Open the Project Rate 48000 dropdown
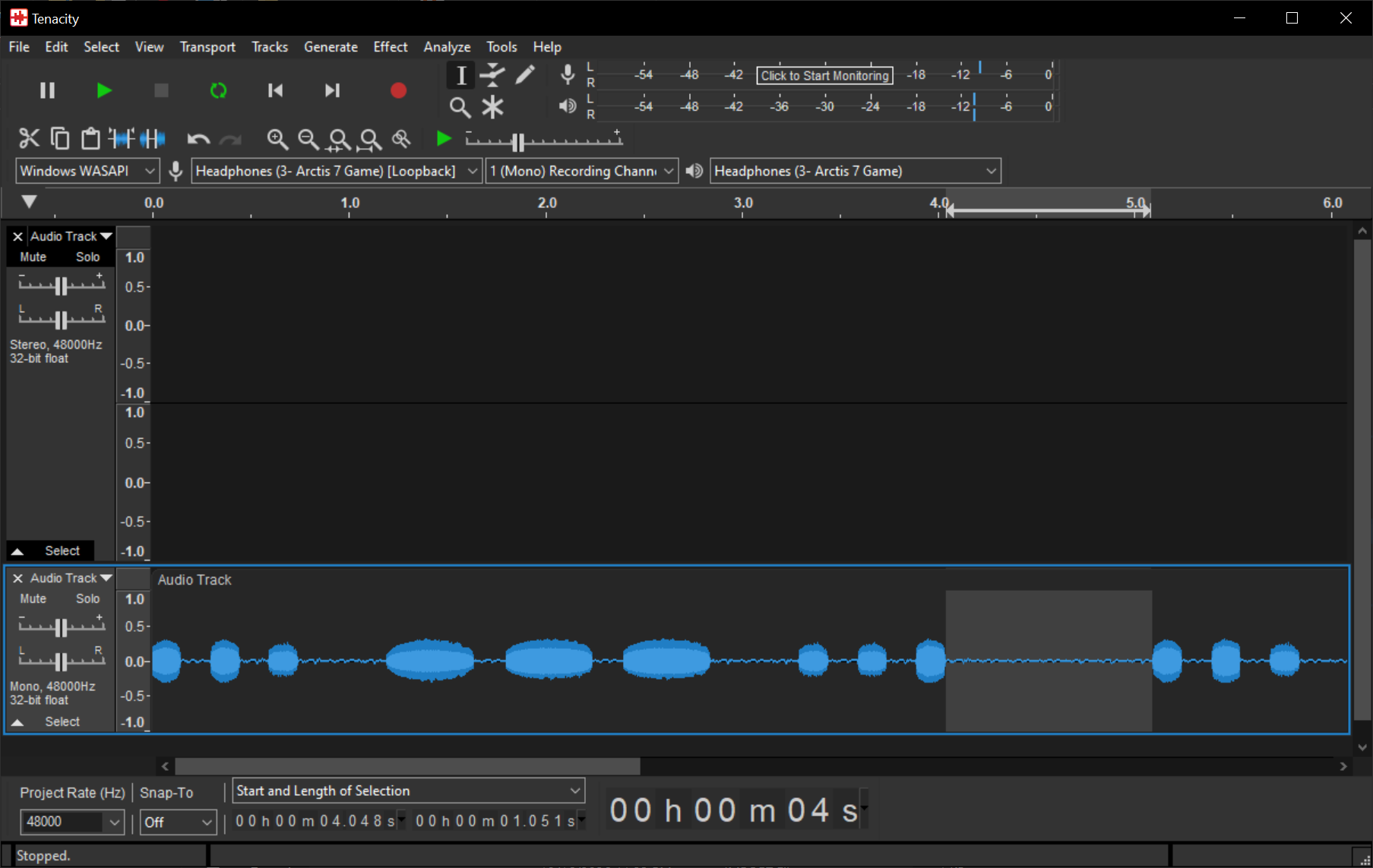Image resolution: width=1373 pixels, height=868 pixels. [x=72, y=822]
